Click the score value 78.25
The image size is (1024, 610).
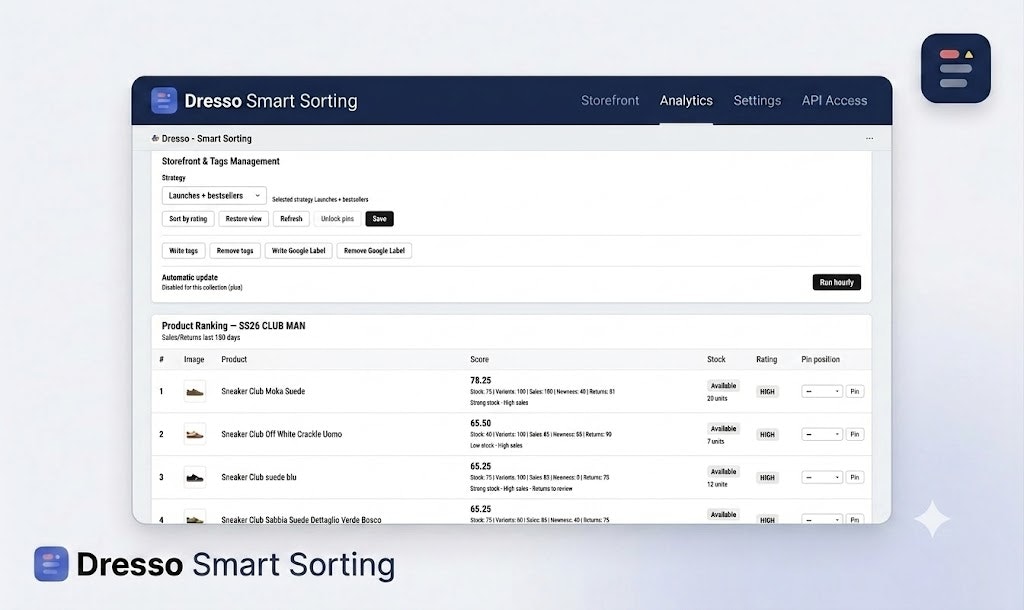coord(481,380)
